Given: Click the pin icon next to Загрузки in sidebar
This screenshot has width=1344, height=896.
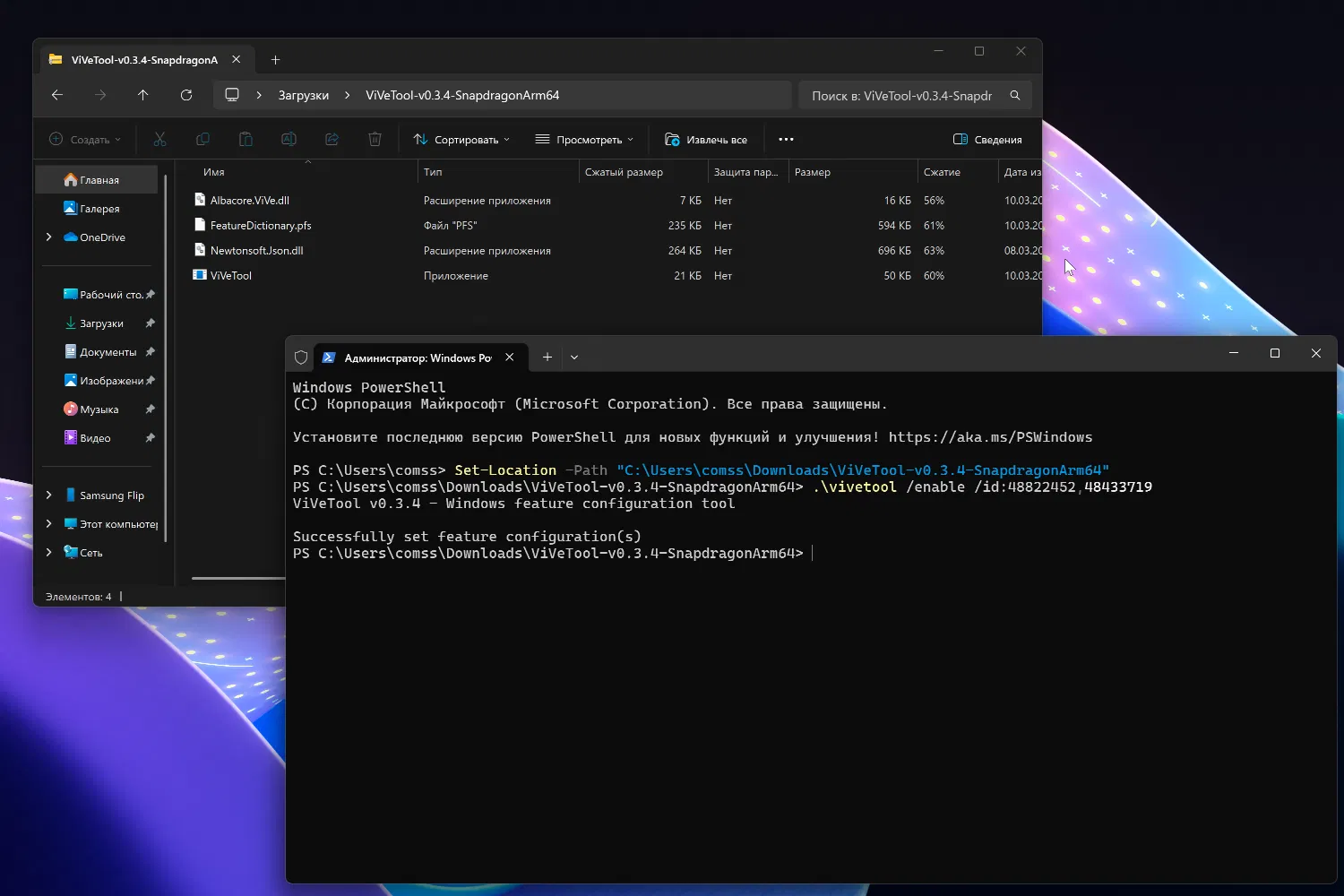Looking at the screenshot, I should [151, 323].
